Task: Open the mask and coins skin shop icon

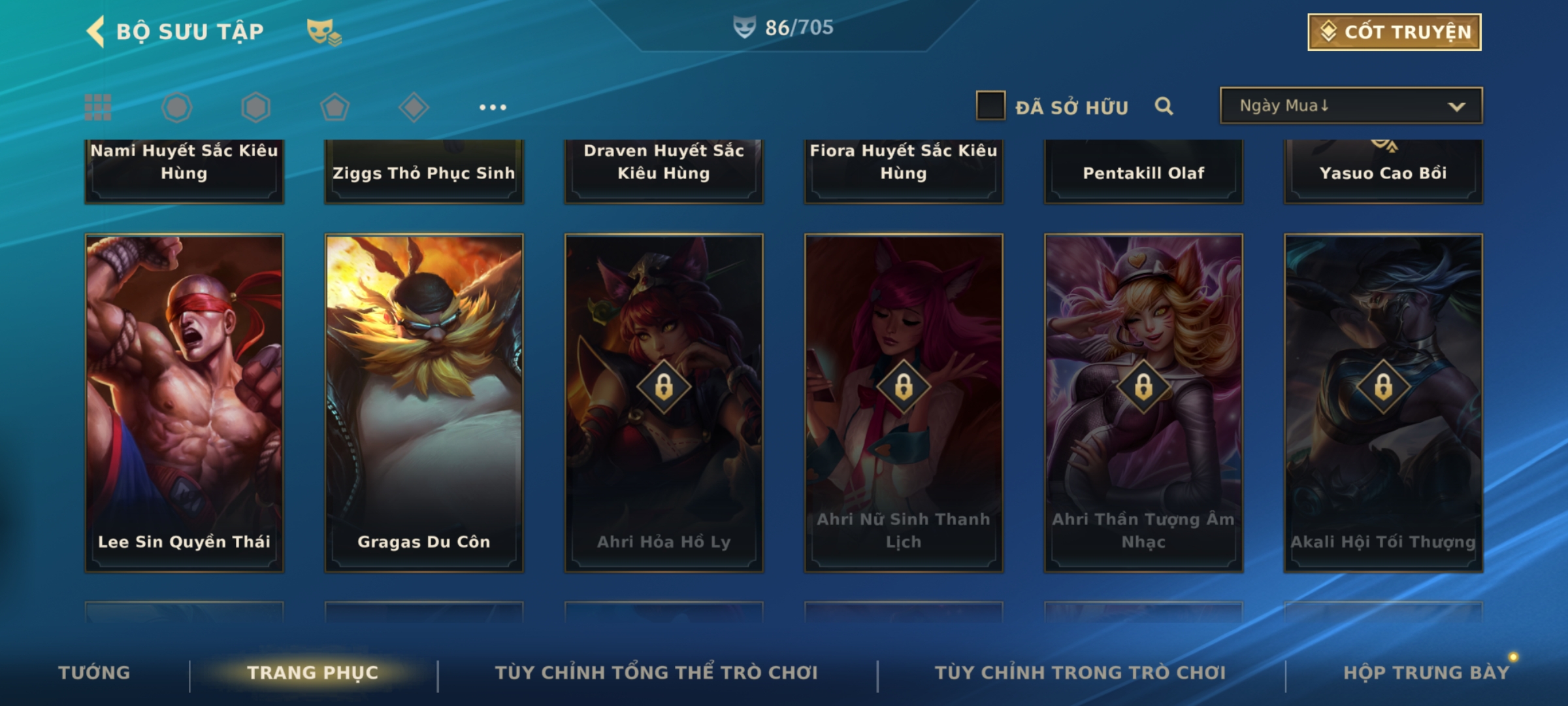Action: point(323,32)
